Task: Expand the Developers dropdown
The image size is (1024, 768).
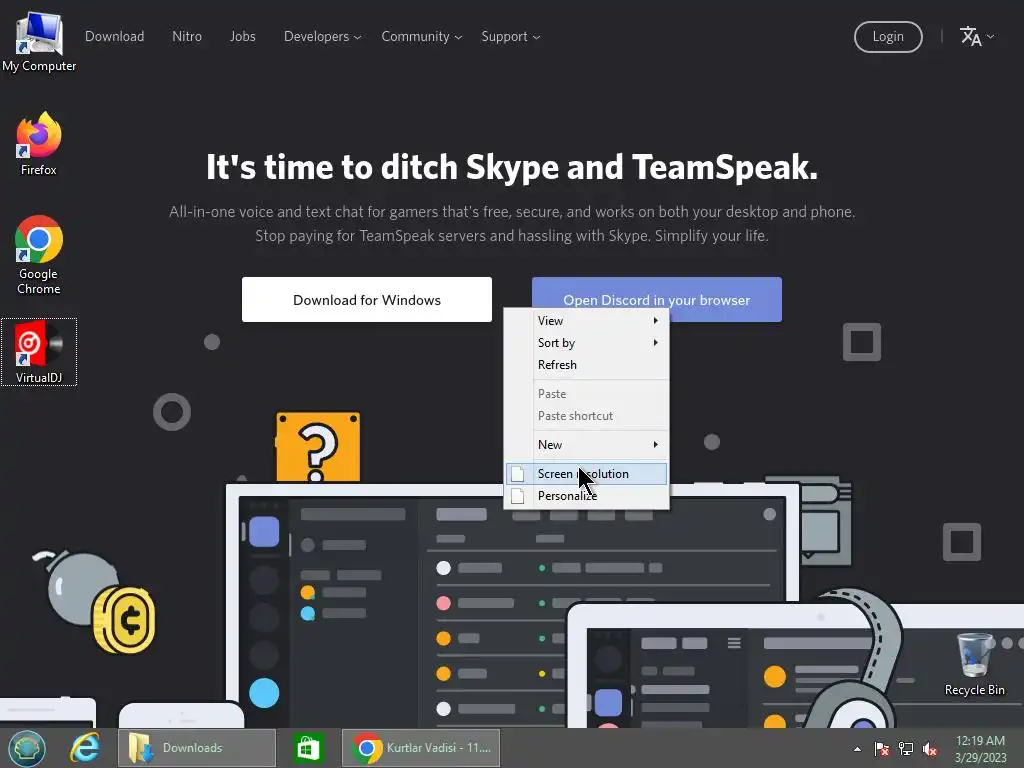Action: pyautogui.click(x=322, y=37)
